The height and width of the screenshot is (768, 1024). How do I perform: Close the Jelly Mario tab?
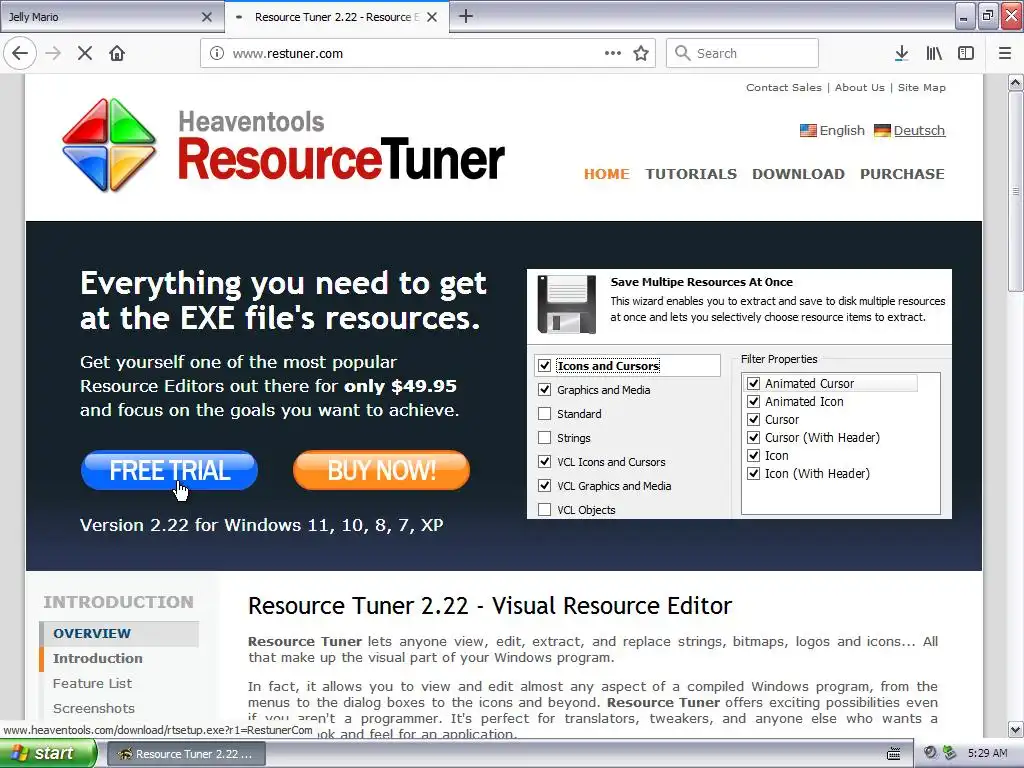pyautogui.click(x=207, y=17)
